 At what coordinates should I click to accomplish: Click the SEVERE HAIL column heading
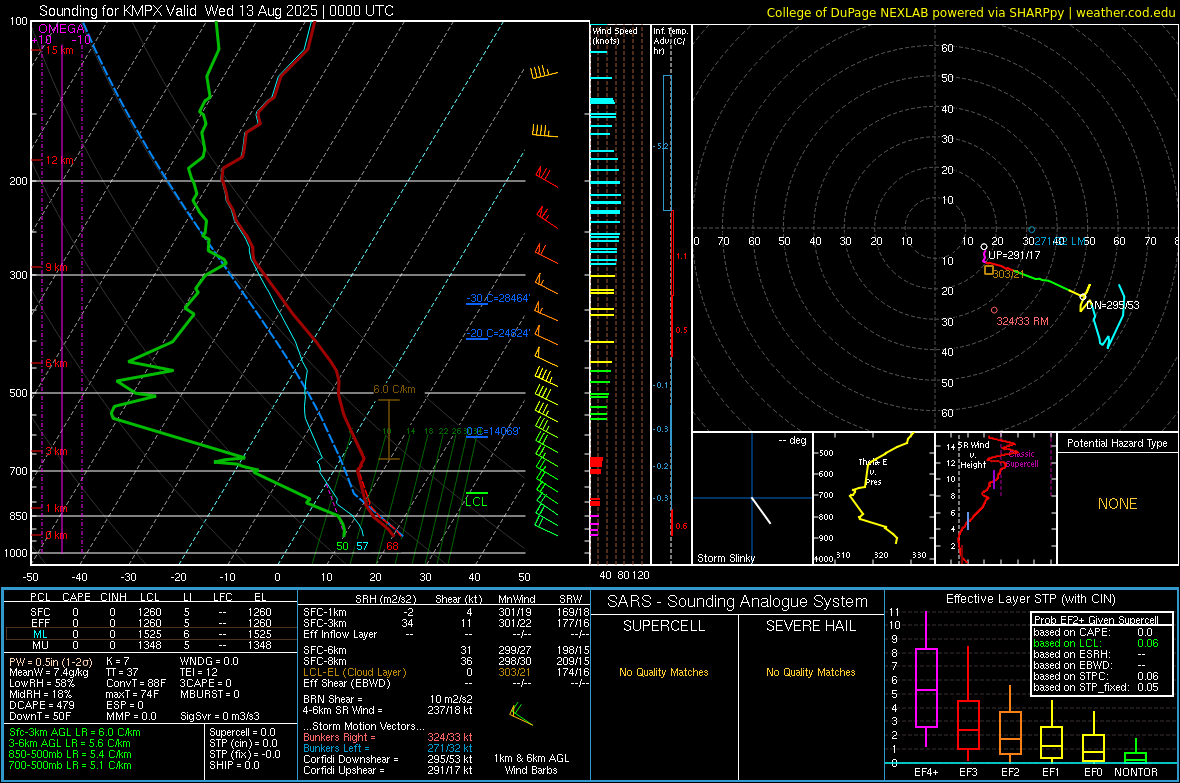tap(810, 626)
